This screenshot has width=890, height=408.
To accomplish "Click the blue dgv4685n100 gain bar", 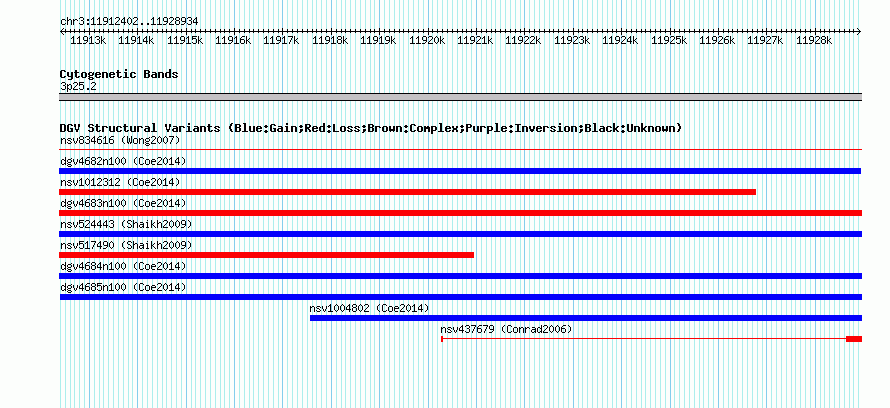I will (x=460, y=297).
